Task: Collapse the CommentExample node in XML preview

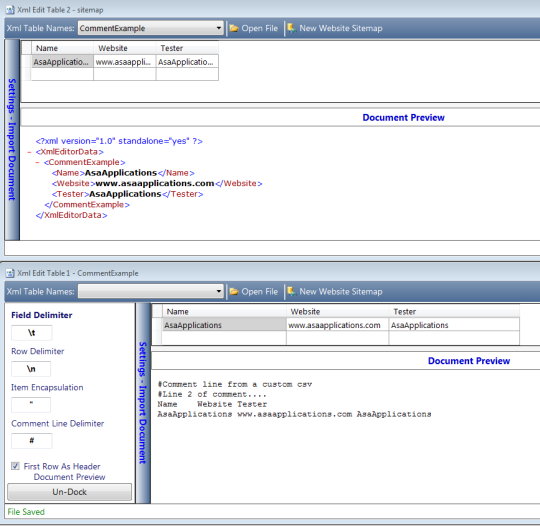Action: pyautogui.click(x=37, y=162)
